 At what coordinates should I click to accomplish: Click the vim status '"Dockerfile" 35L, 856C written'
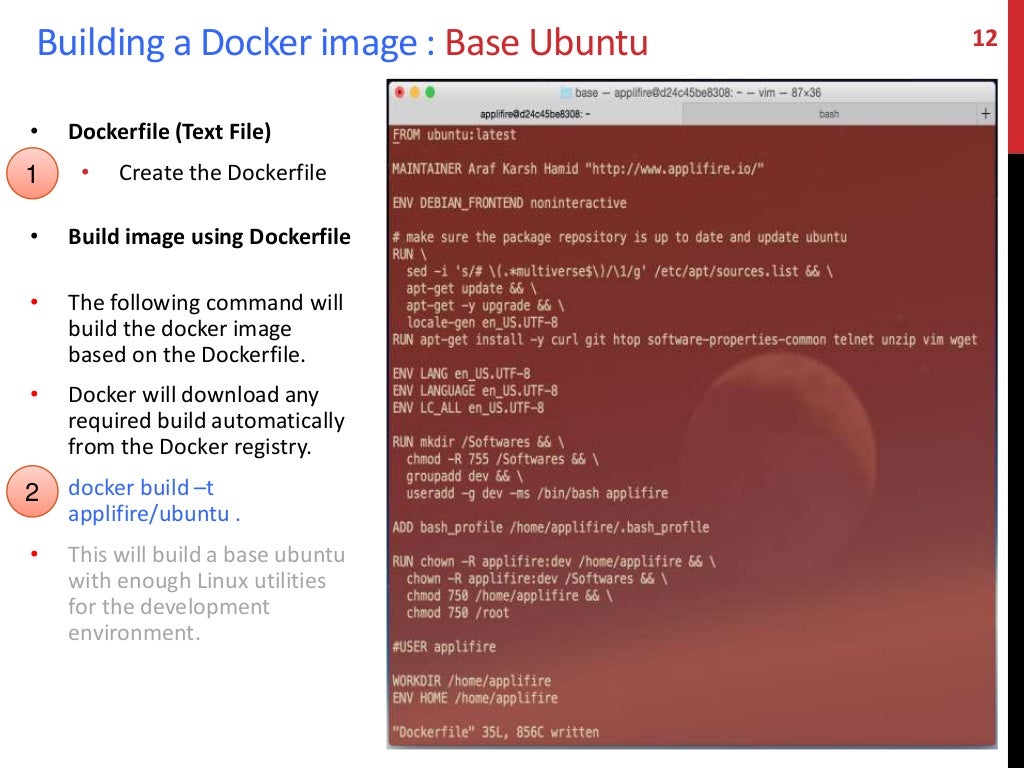coord(495,732)
